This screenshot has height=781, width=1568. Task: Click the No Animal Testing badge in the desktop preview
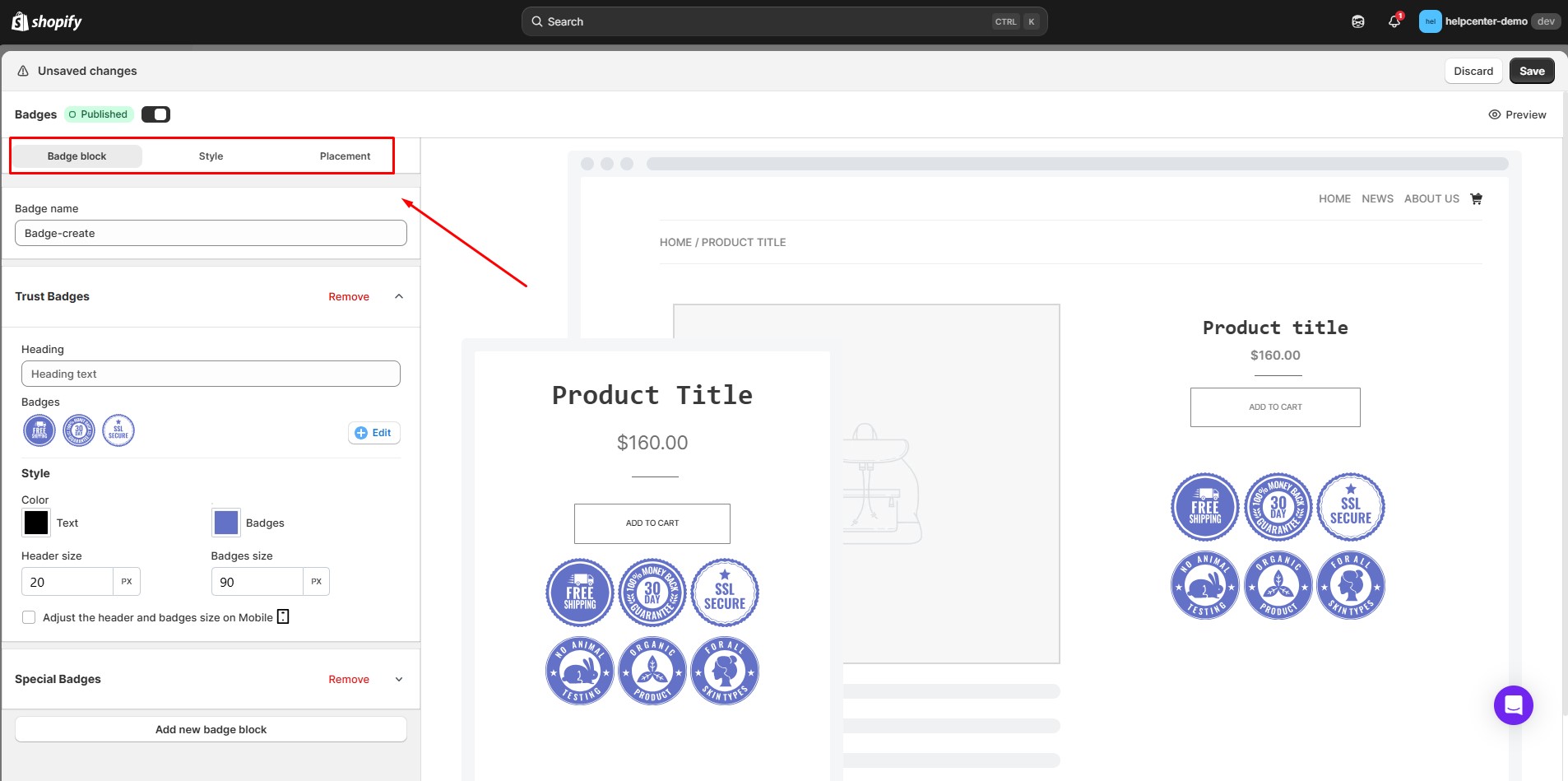(x=1205, y=585)
